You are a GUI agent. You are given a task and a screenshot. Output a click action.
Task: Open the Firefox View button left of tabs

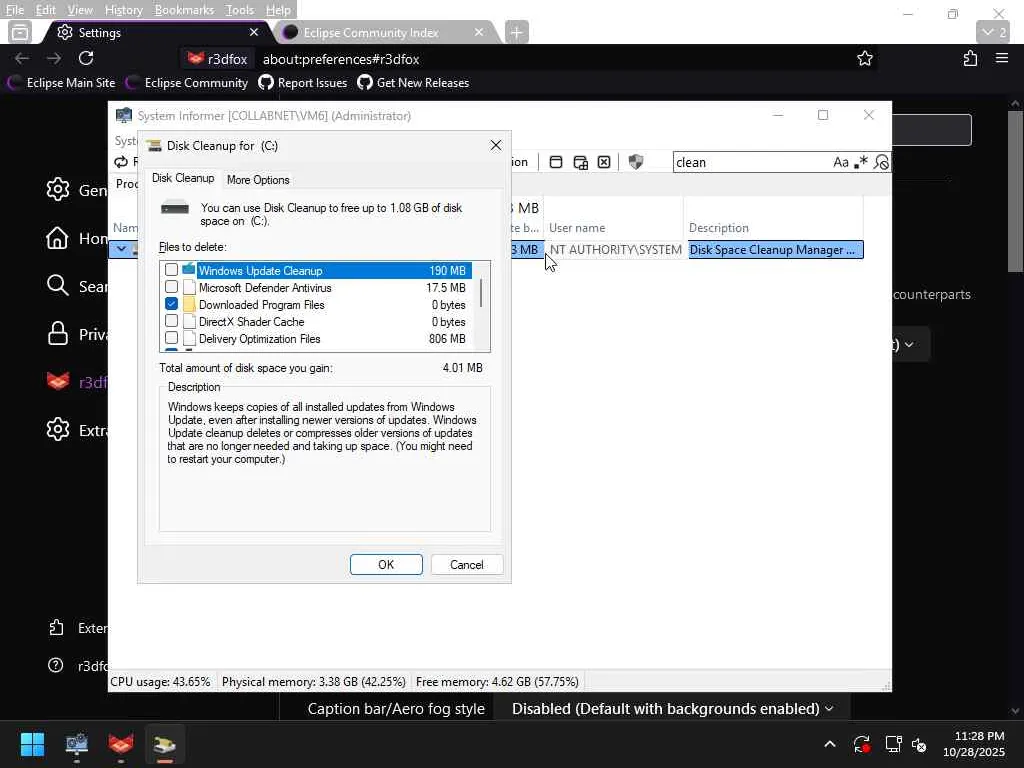pos(20,32)
